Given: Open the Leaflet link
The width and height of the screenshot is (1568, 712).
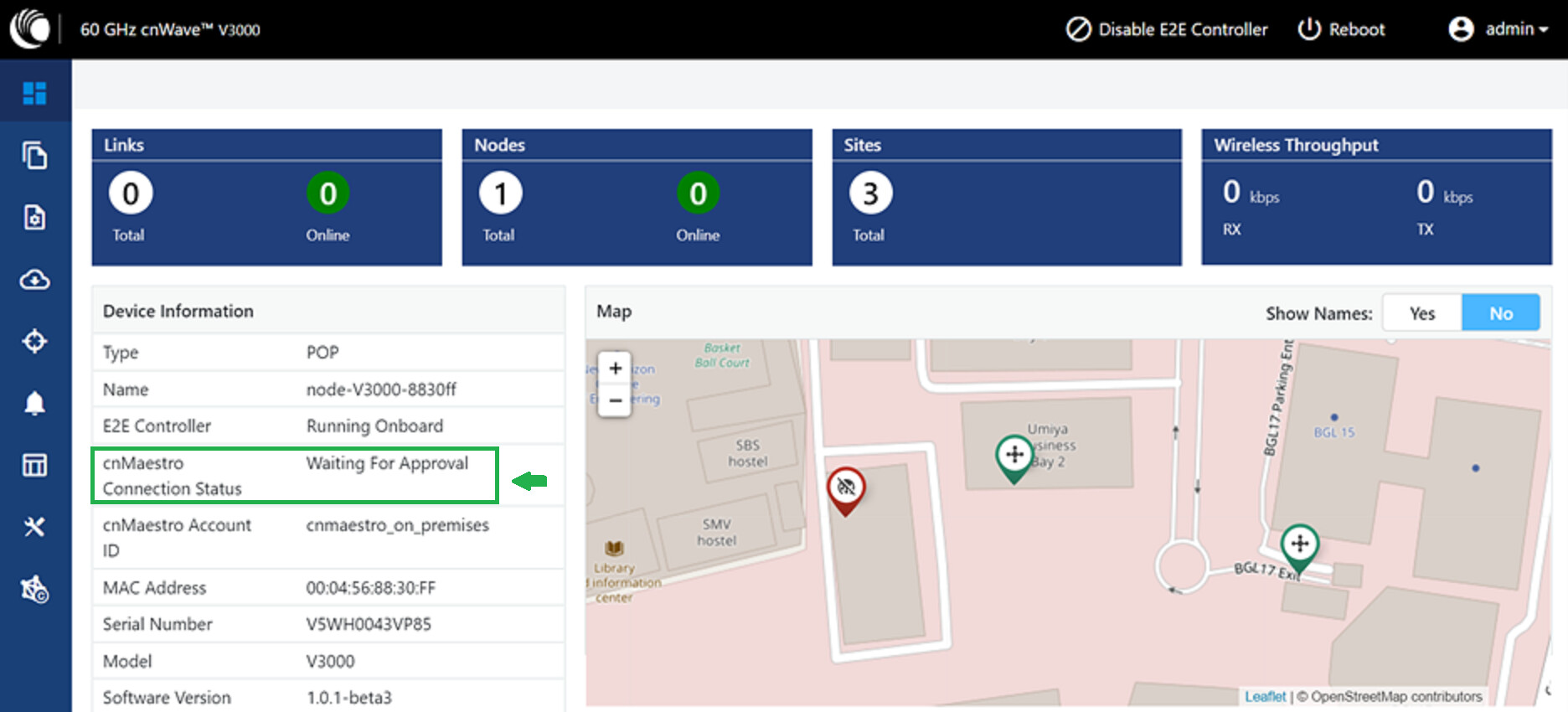Looking at the screenshot, I should 1265,696.
